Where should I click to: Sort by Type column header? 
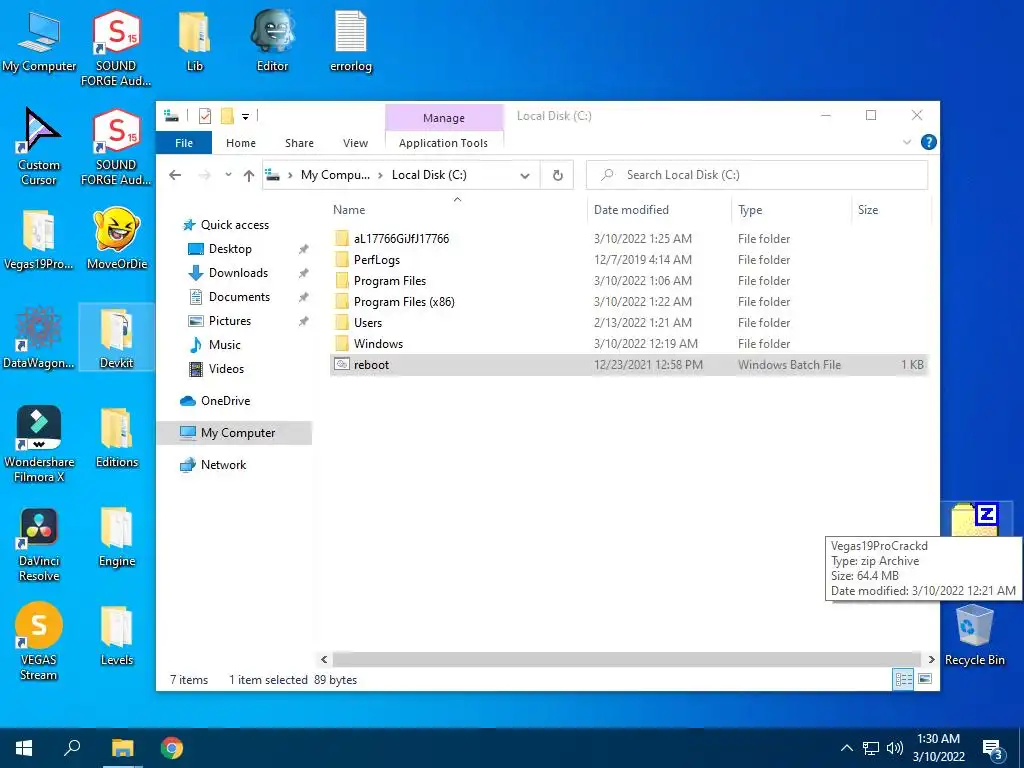click(750, 210)
